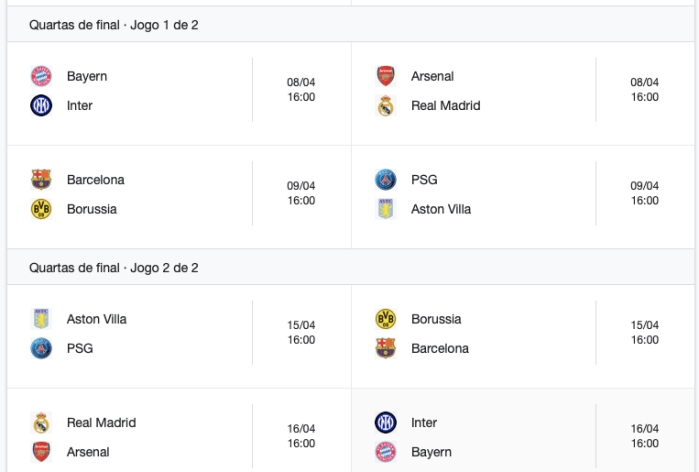
Task: Click the PSG team name in the 15/04 match
Action: (79, 348)
